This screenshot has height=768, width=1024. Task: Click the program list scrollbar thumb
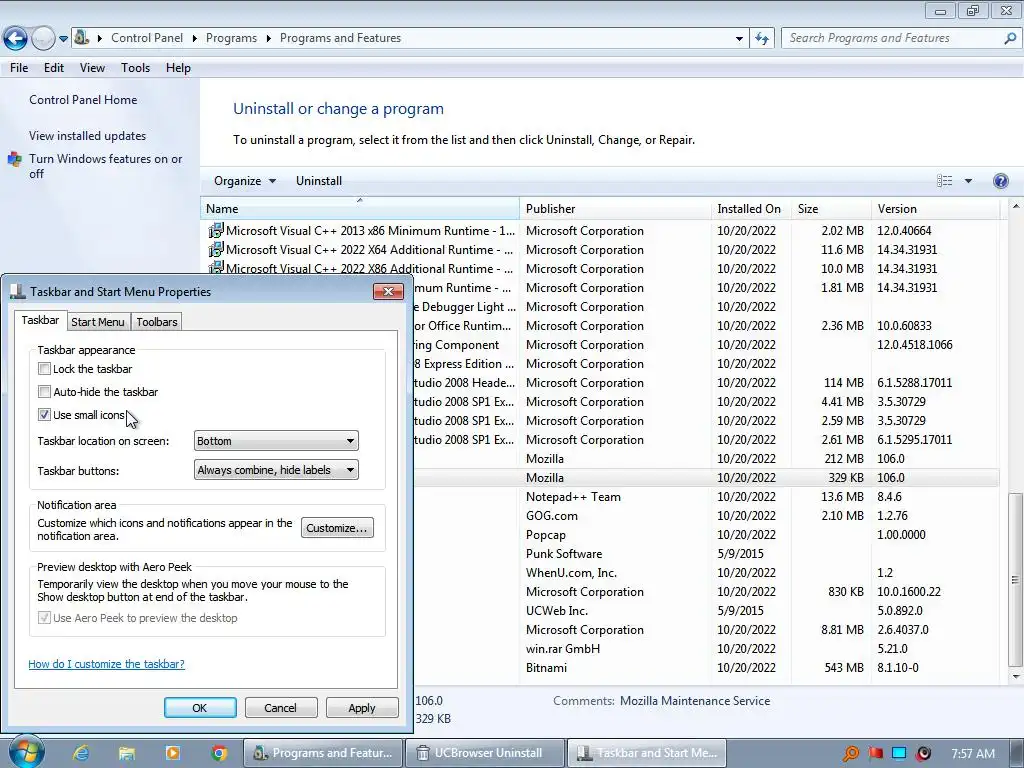click(x=1015, y=579)
